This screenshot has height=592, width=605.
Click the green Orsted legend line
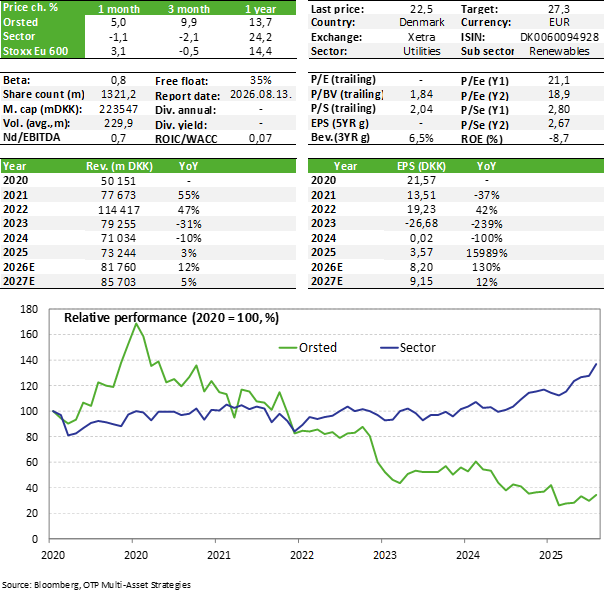(x=289, y=348)
